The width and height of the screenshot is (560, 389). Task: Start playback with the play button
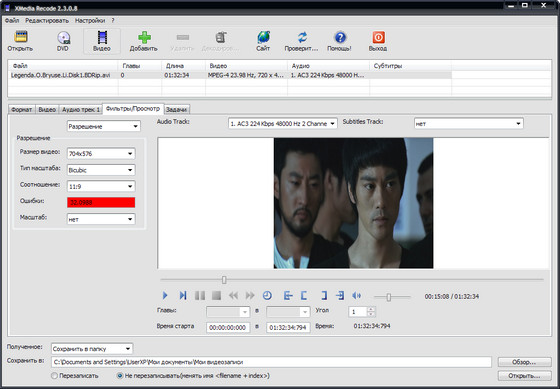coord(165,295)
